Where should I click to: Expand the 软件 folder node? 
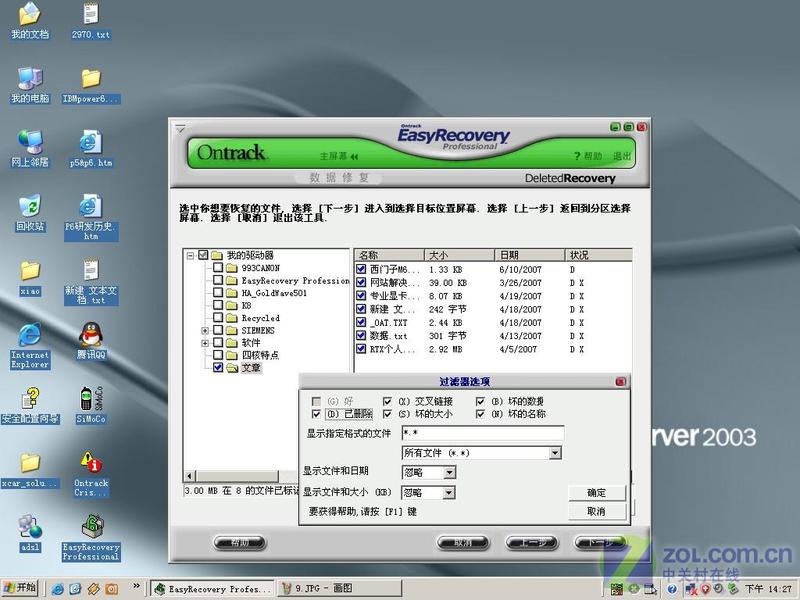tap(205, 343)
